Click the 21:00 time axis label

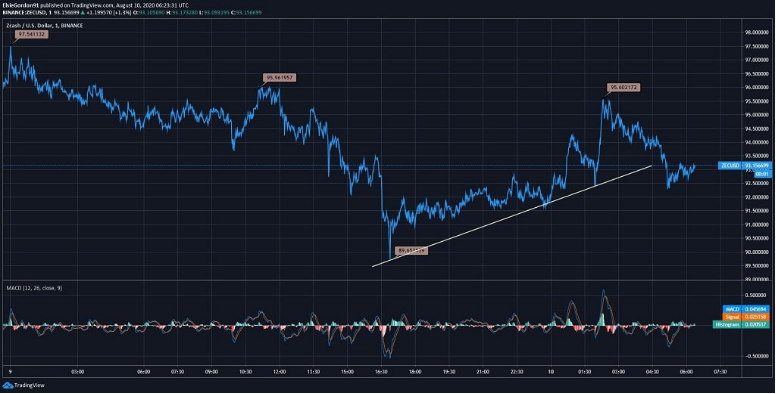[483, 372]
